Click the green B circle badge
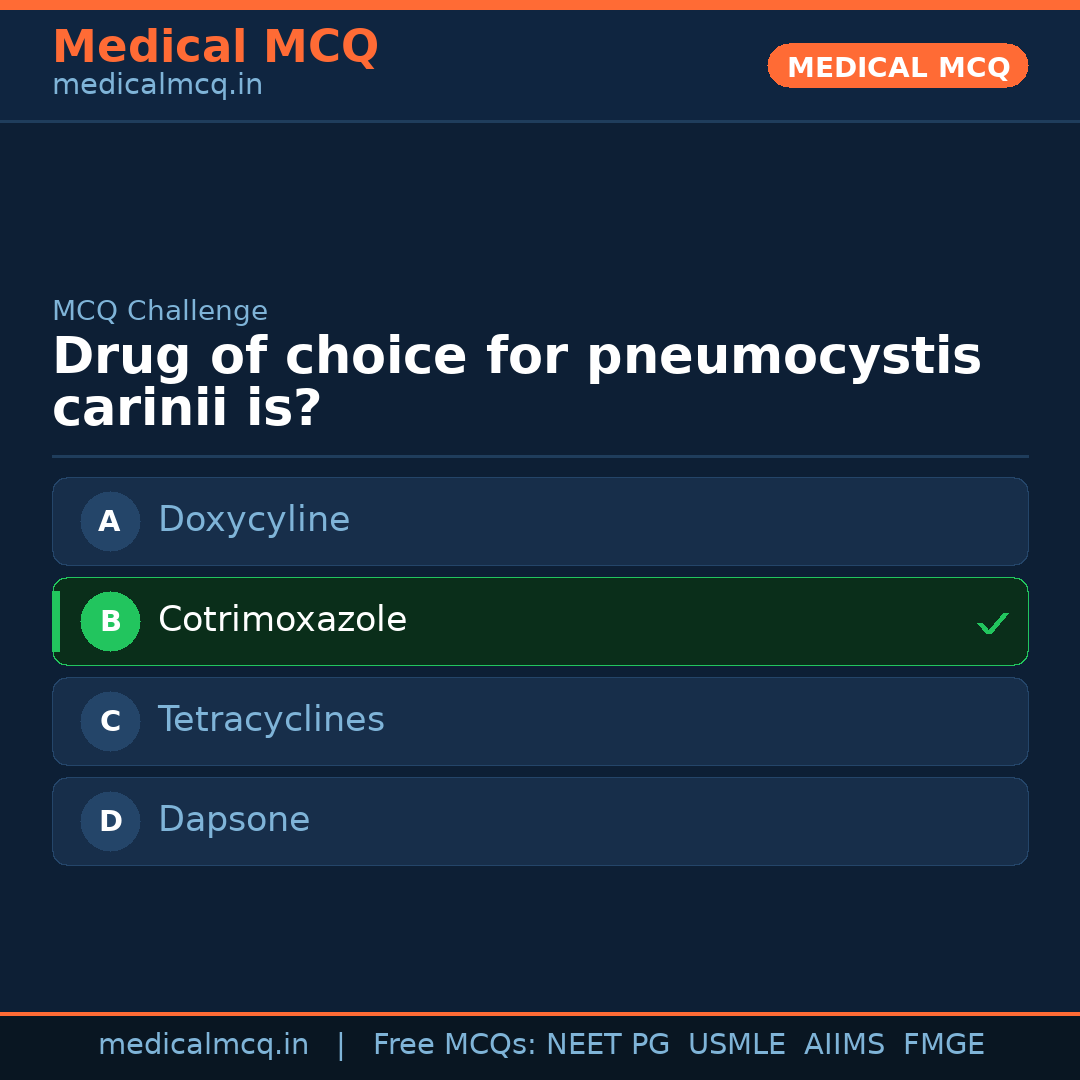 [x=110, y=621]
